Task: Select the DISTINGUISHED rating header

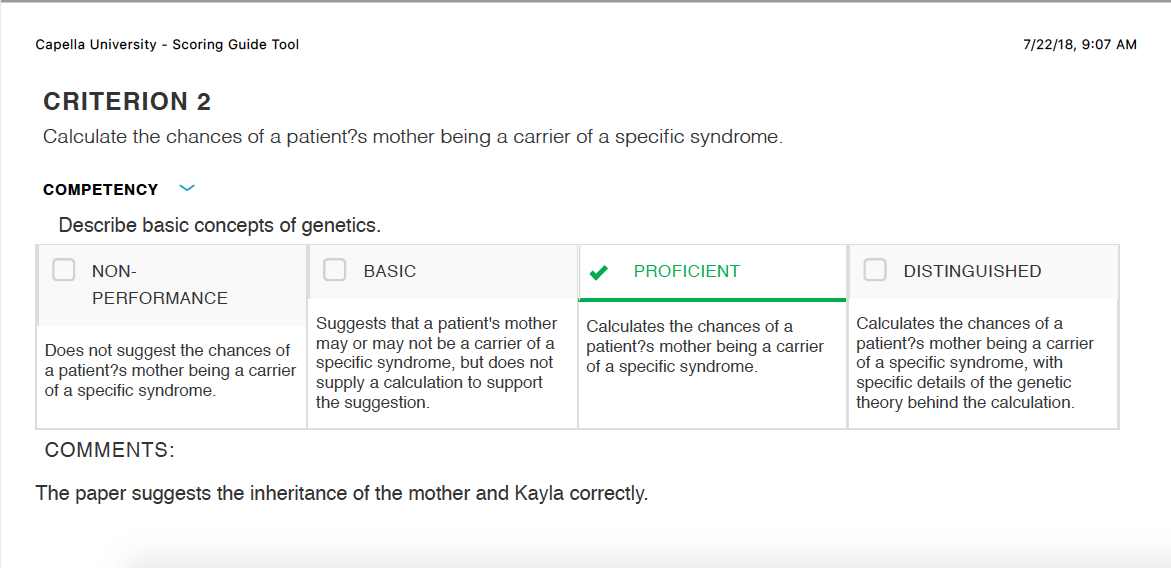Action: point(972,271)
